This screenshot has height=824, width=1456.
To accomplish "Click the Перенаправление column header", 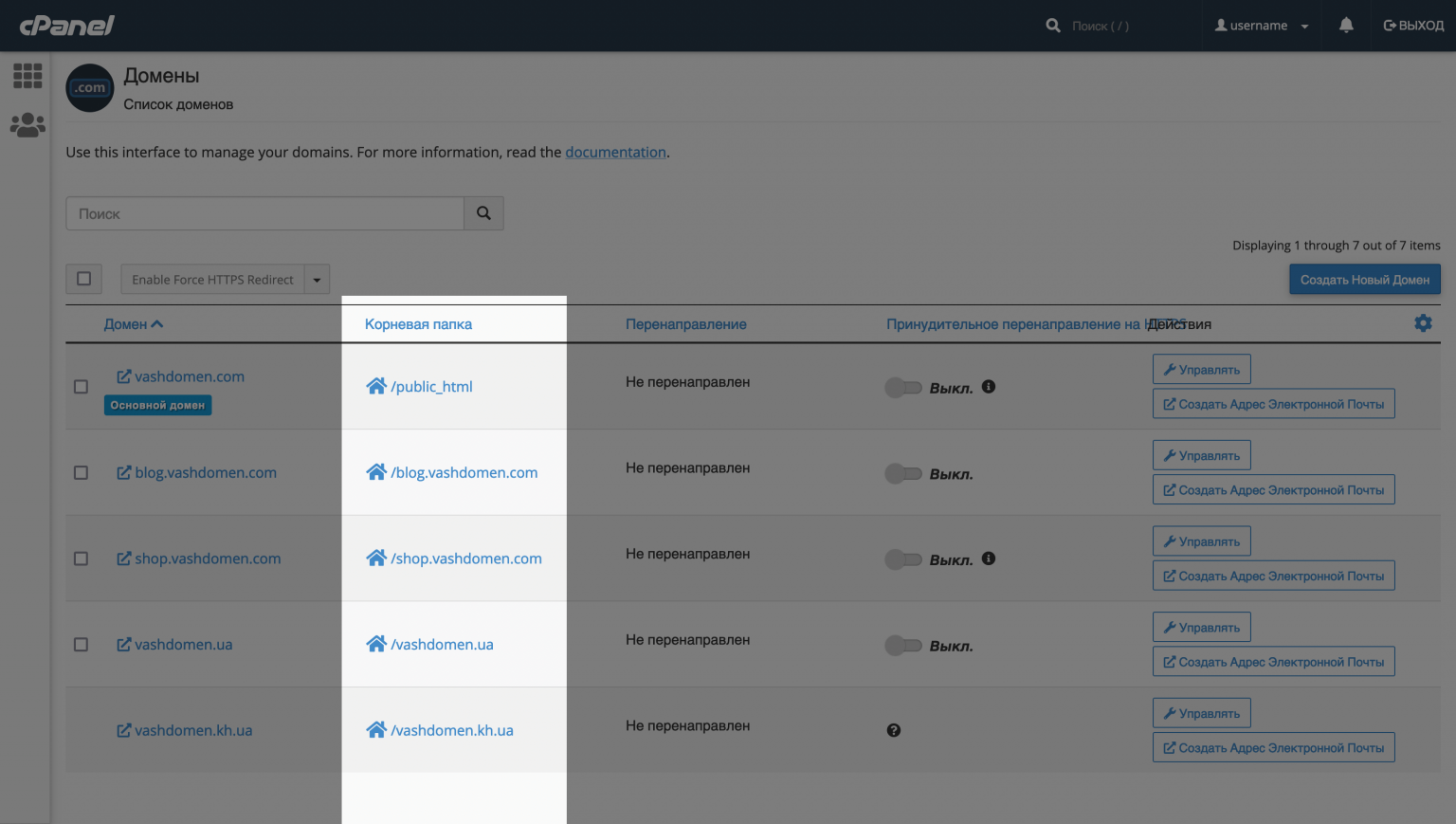I will pos(685,324).
